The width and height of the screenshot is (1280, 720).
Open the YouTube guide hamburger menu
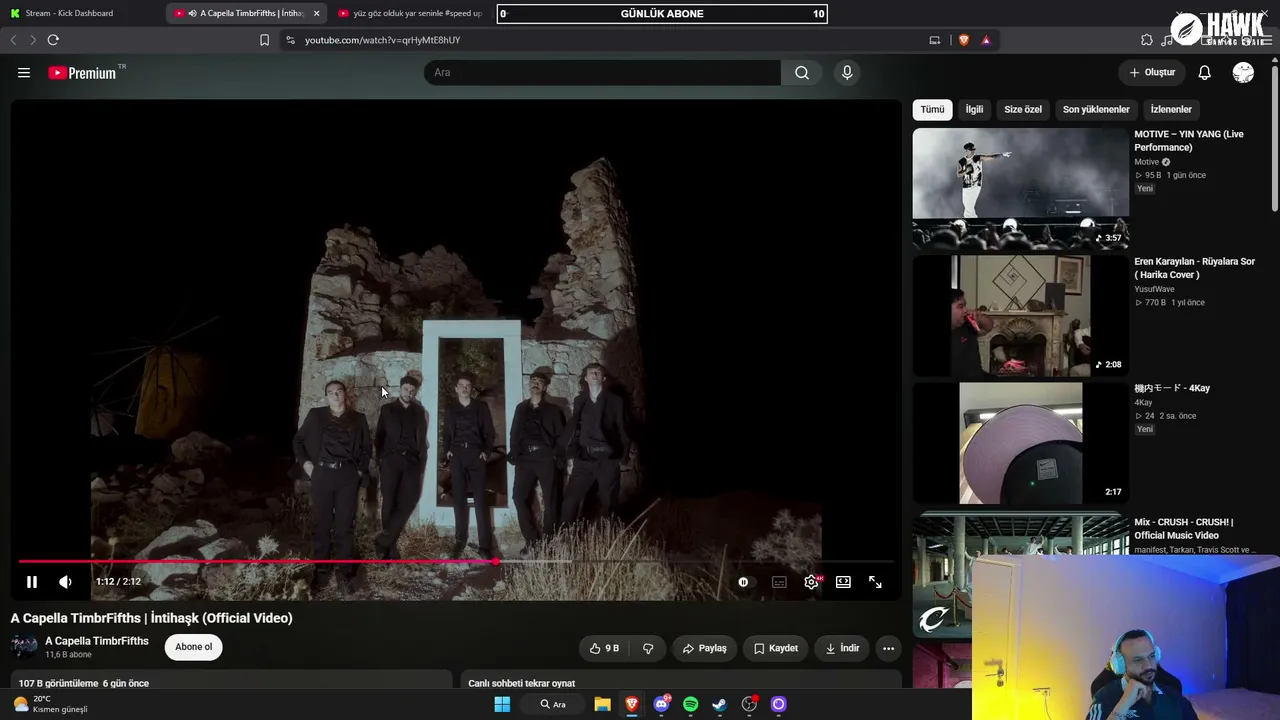(24, 73)
